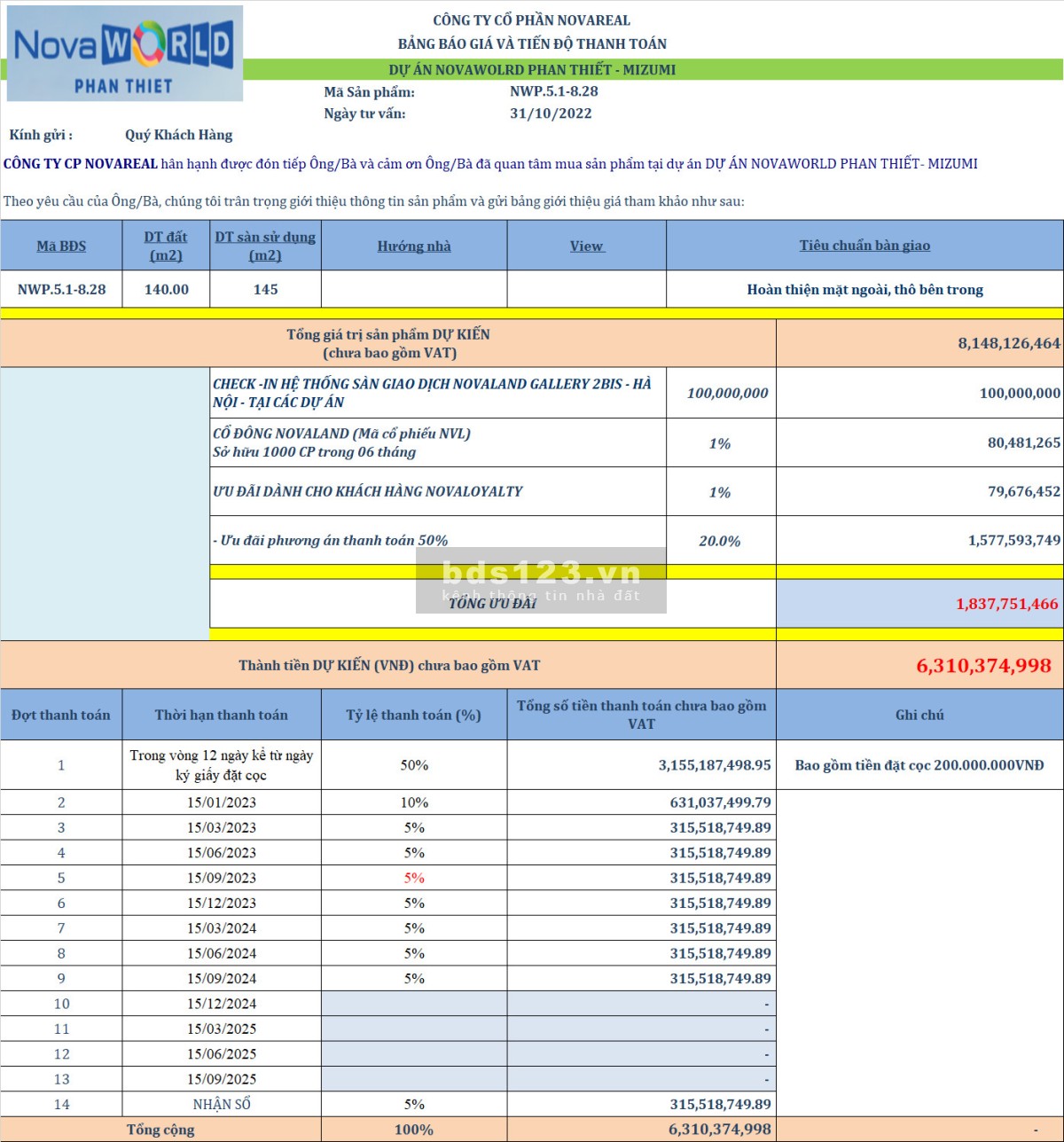1064x1142 pixels.
Task: Click the due date 15/06/2023
Action: click(222, 853)
